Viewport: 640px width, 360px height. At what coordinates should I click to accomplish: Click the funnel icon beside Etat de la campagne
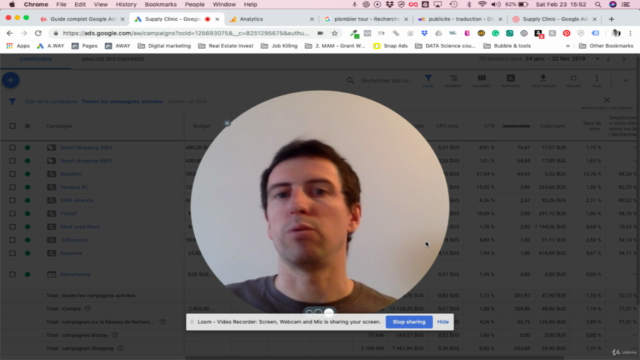12,101
